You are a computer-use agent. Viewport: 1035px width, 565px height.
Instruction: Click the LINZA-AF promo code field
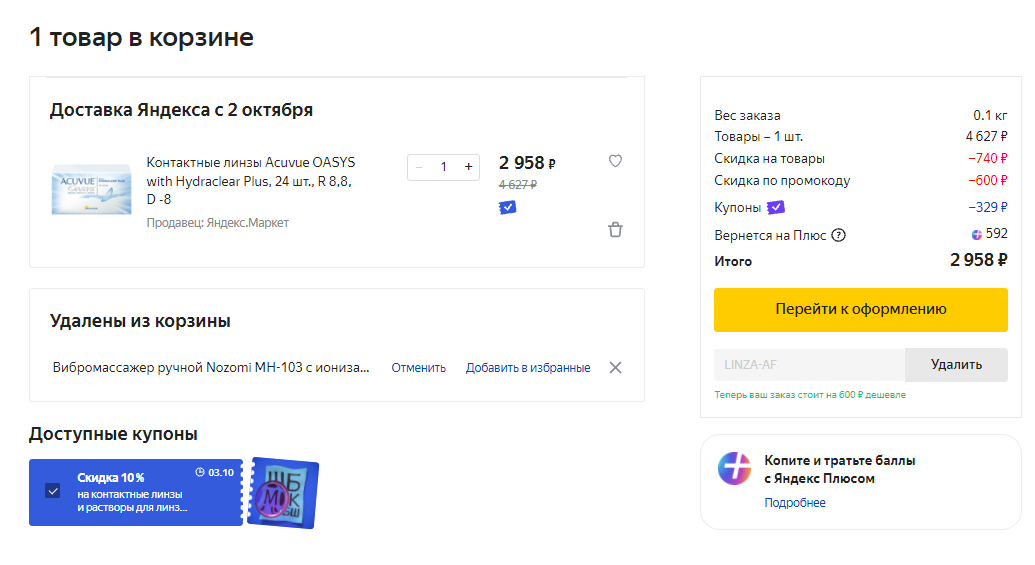[x=809, y=365]
